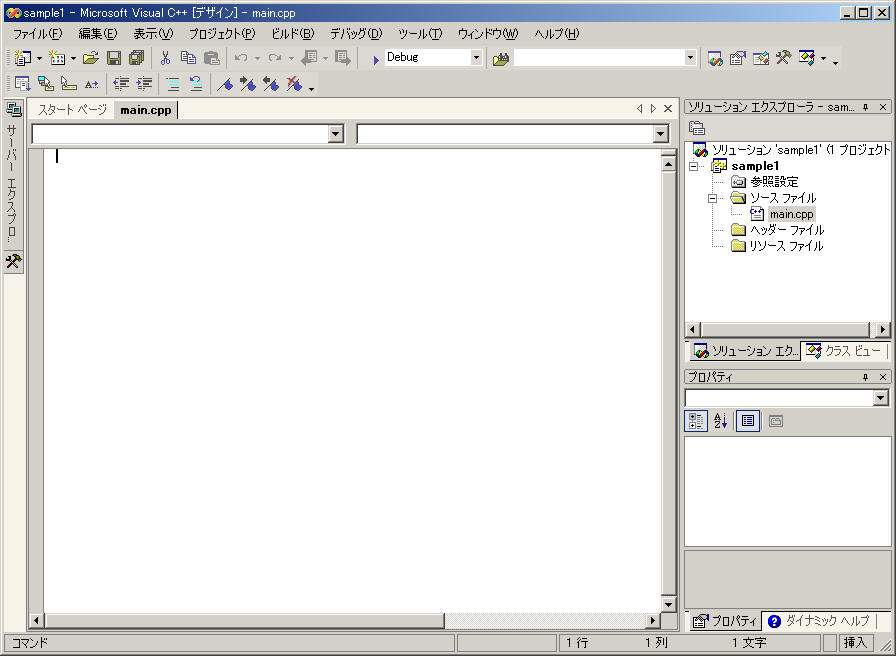Click the Navigate Backward icon

(309, 58)
